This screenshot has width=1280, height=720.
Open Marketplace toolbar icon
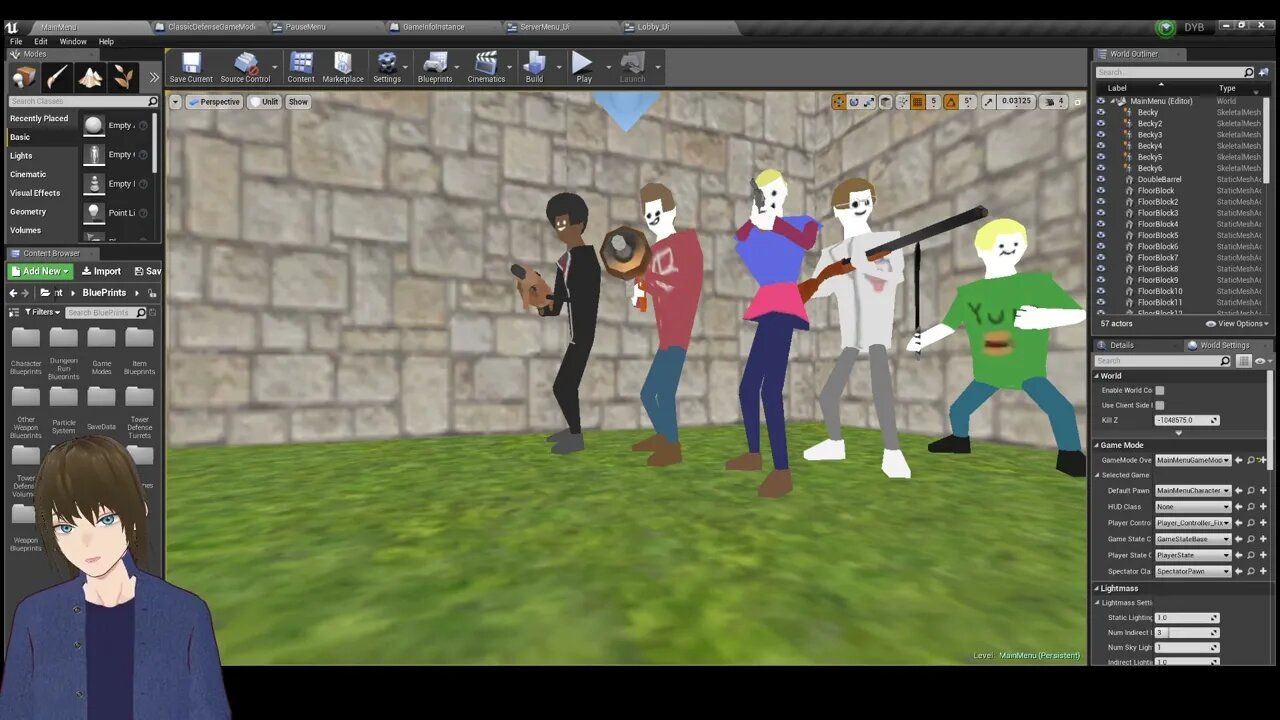(343, 68)
